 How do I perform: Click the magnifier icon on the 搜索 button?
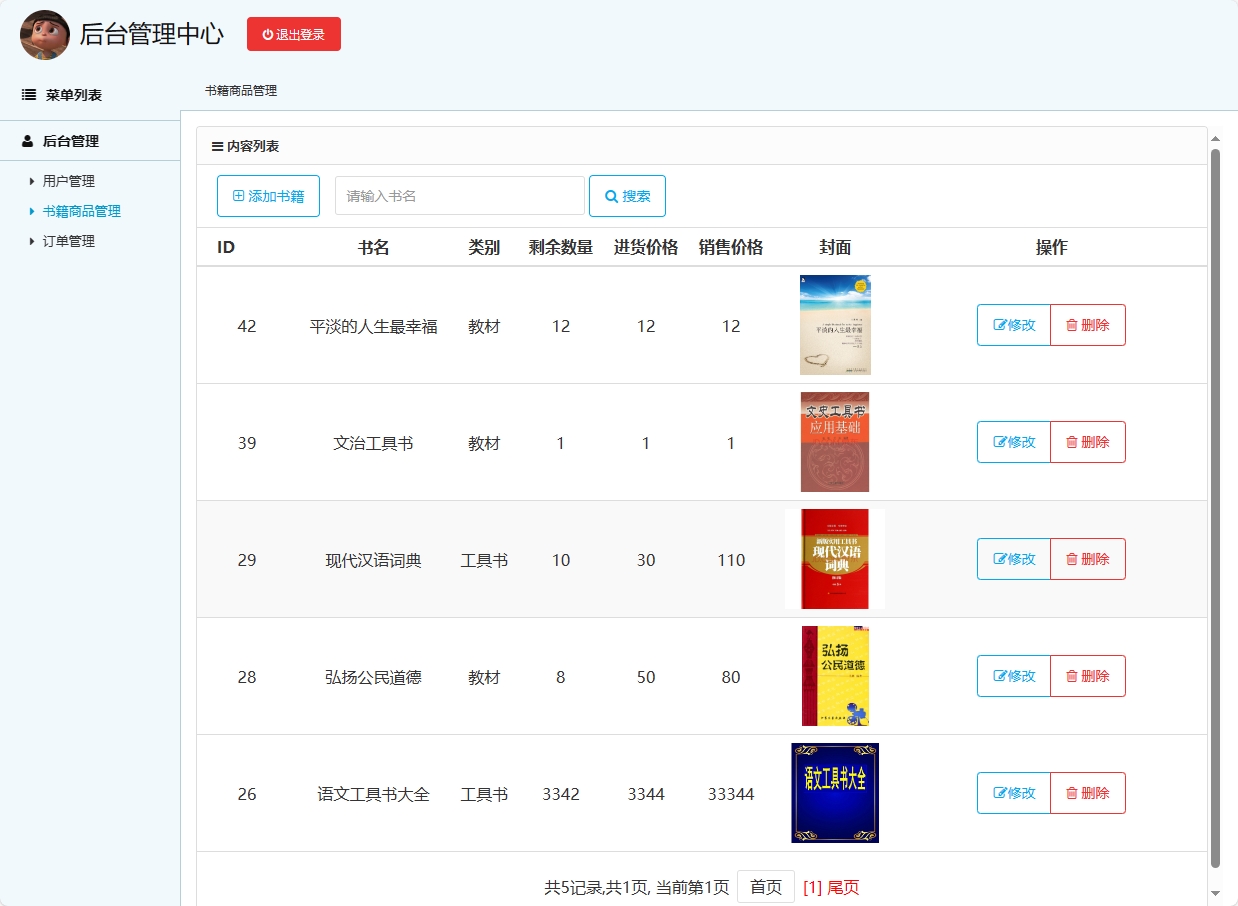(609, 196)
